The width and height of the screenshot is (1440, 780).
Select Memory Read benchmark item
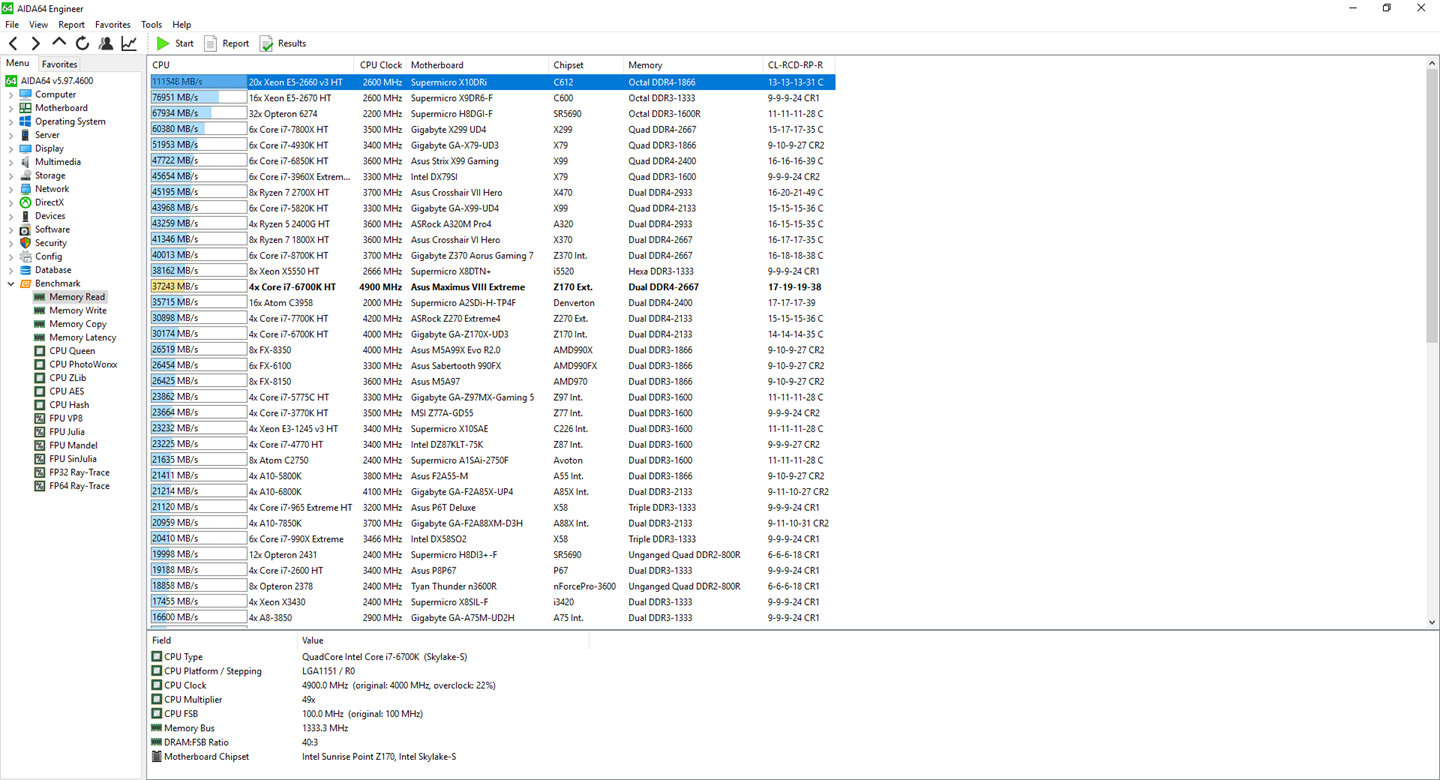point(69,297)
